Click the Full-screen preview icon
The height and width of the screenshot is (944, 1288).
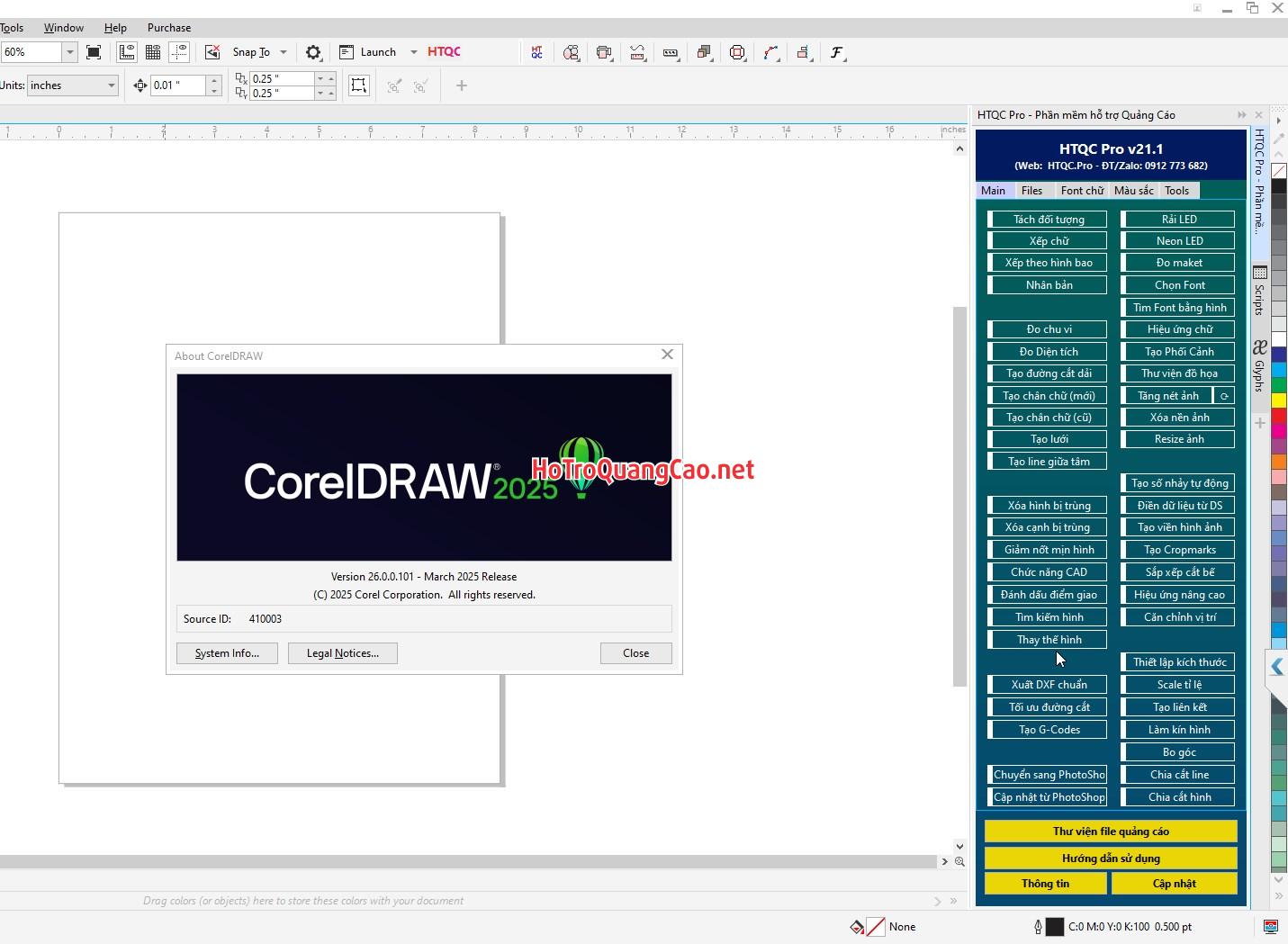click(x=94, y=52)
